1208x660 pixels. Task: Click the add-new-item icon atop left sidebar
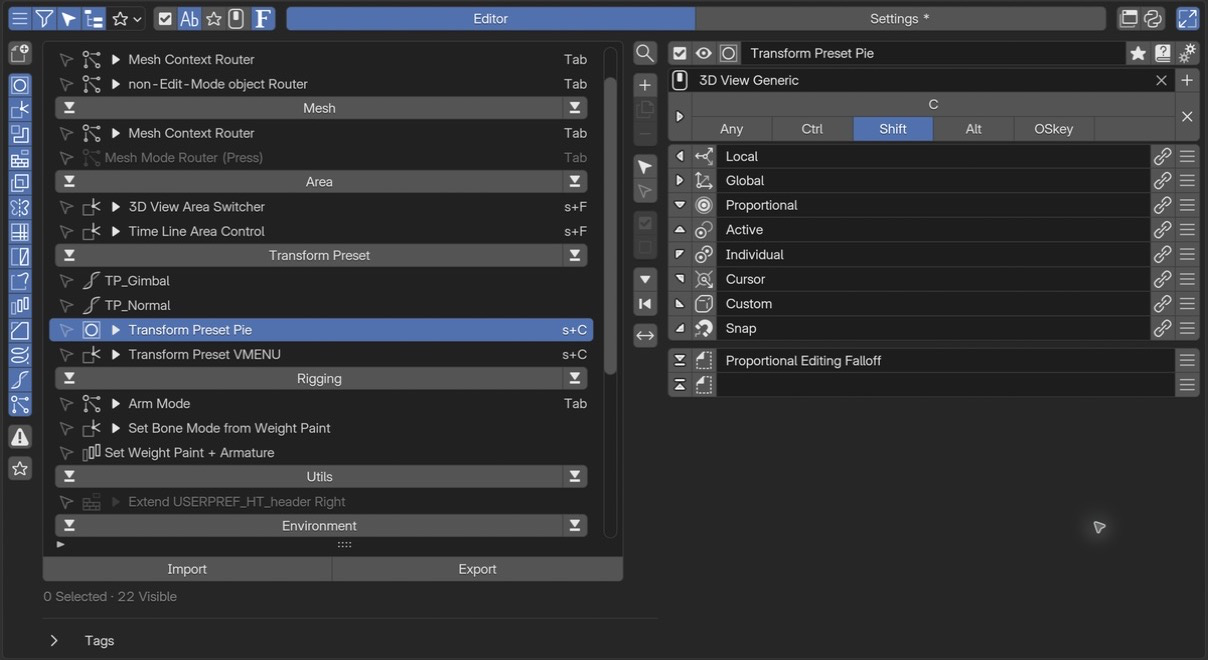(x=20, y=54)
